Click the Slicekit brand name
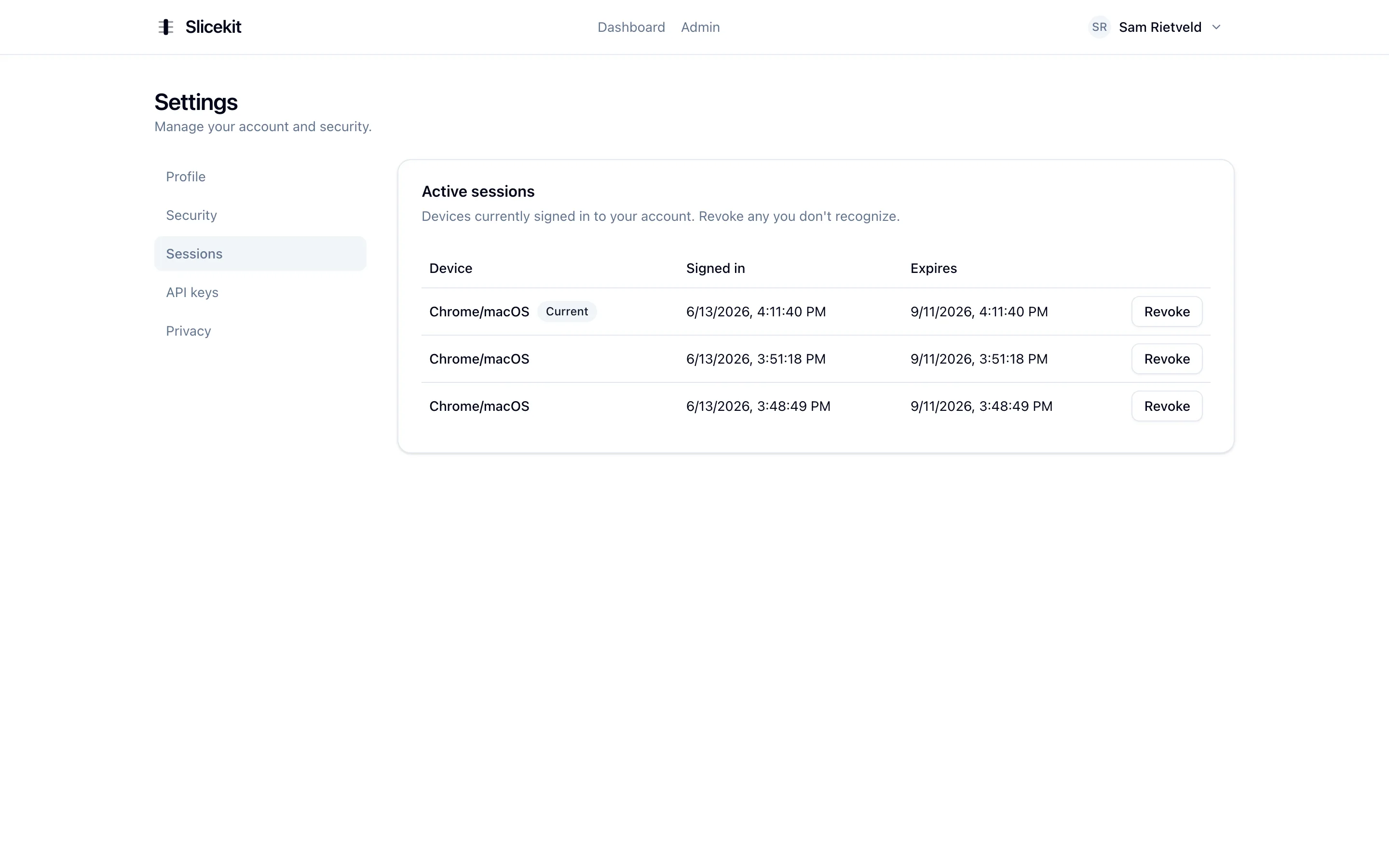Screen dimensions: 1389x868 [213, 27]
